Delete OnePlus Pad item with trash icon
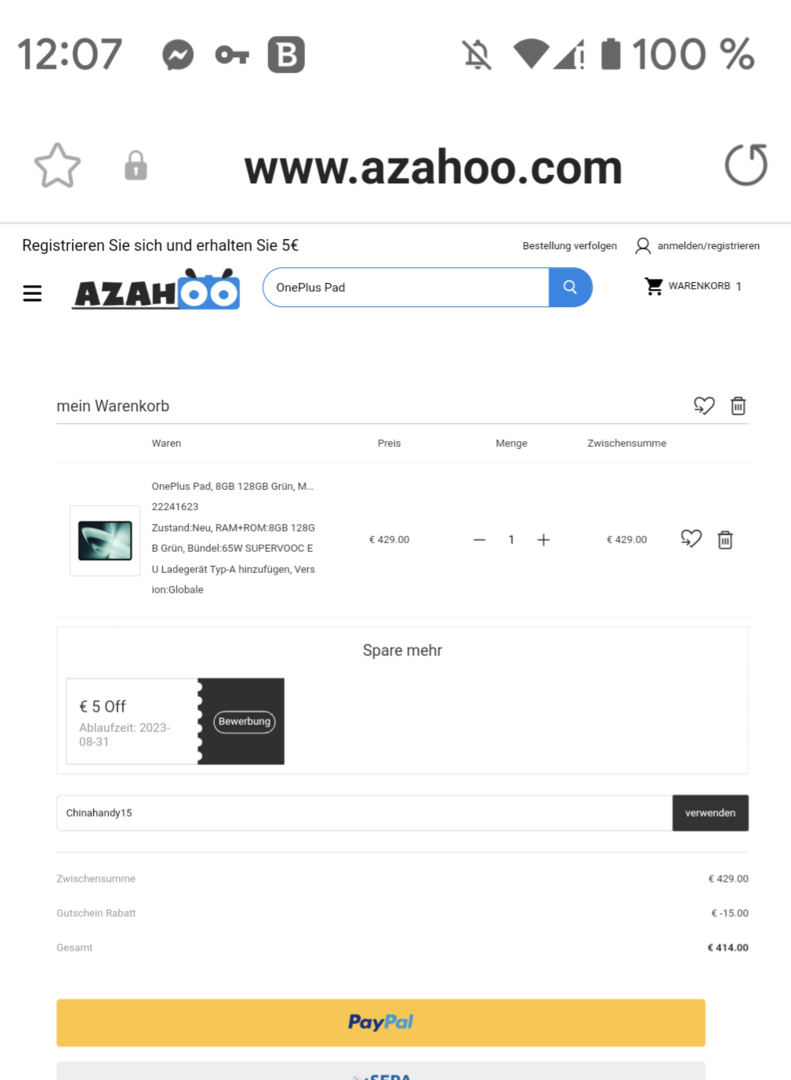 [725, 539]
